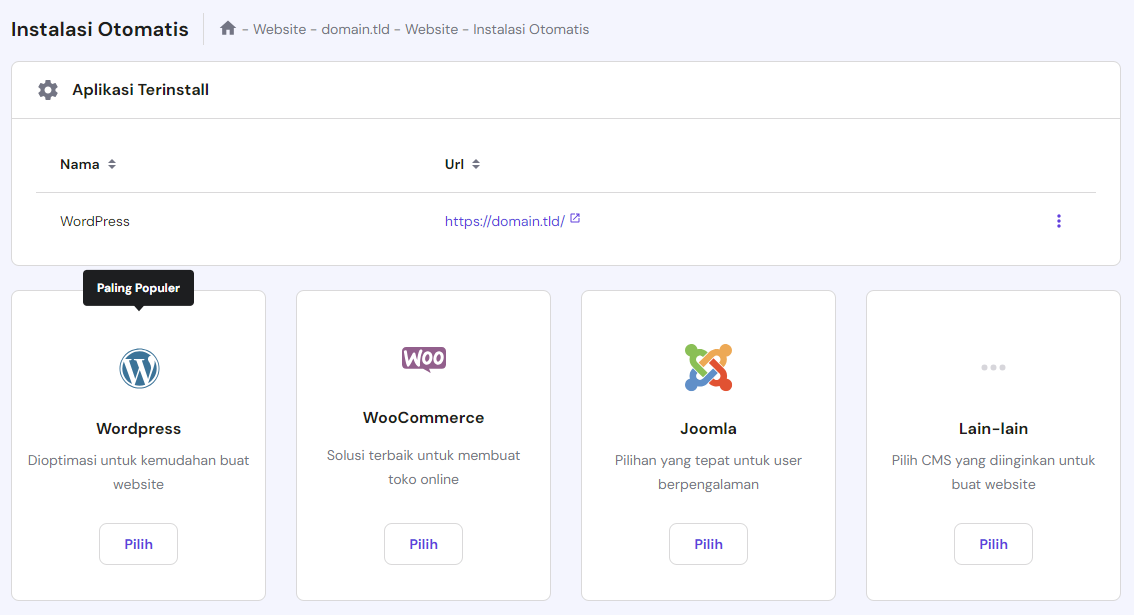Open the https://domain.tld/ link
The height and width of the screenshot is (615, 1134).
click(505, 221)
